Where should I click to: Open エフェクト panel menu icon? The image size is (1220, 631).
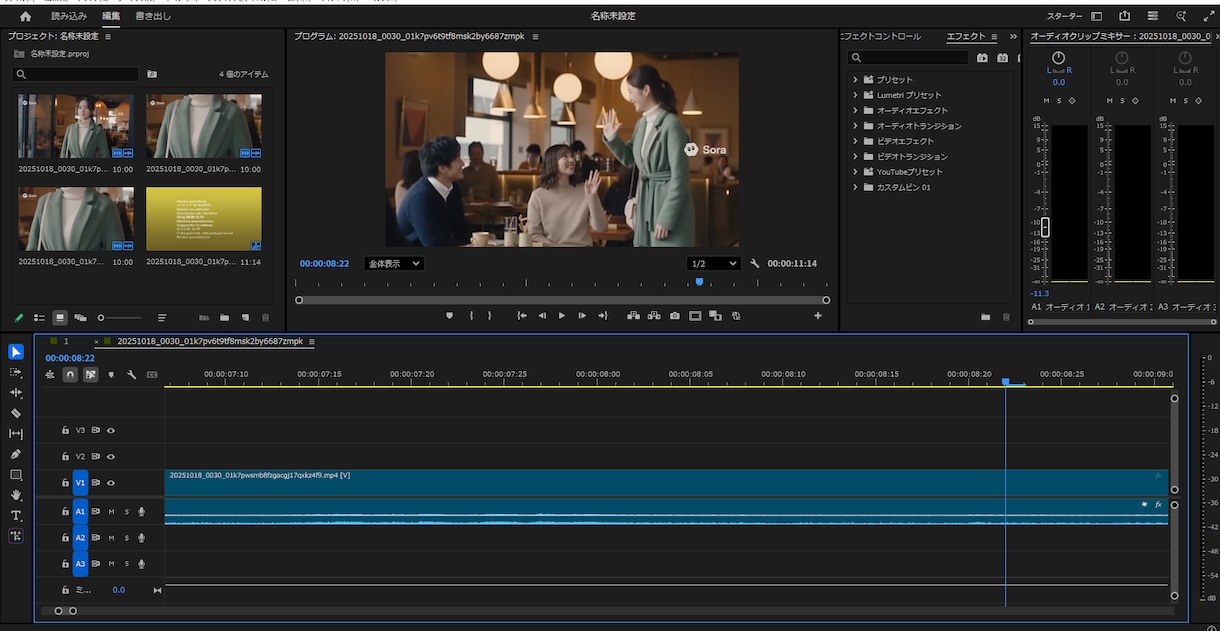pyautogui.click(x=994, y=37)
